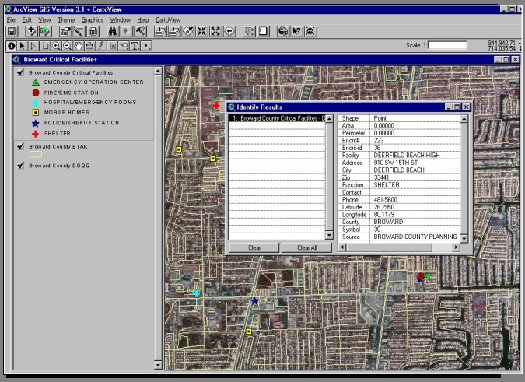Click the blue star police marker on map
Viewport: 525px width, 382px height.
coord(255,301)
